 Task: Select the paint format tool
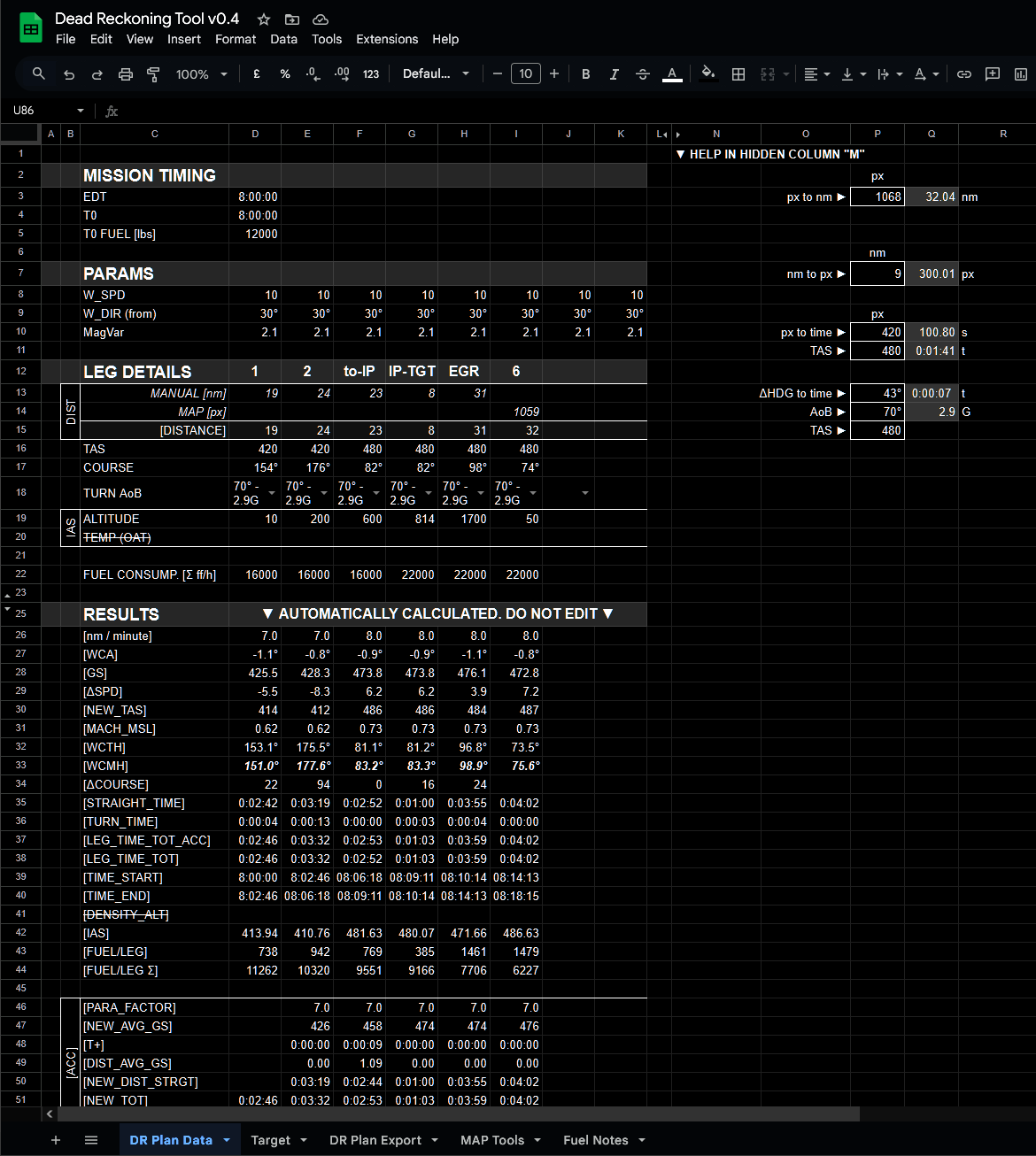[153, 74]
